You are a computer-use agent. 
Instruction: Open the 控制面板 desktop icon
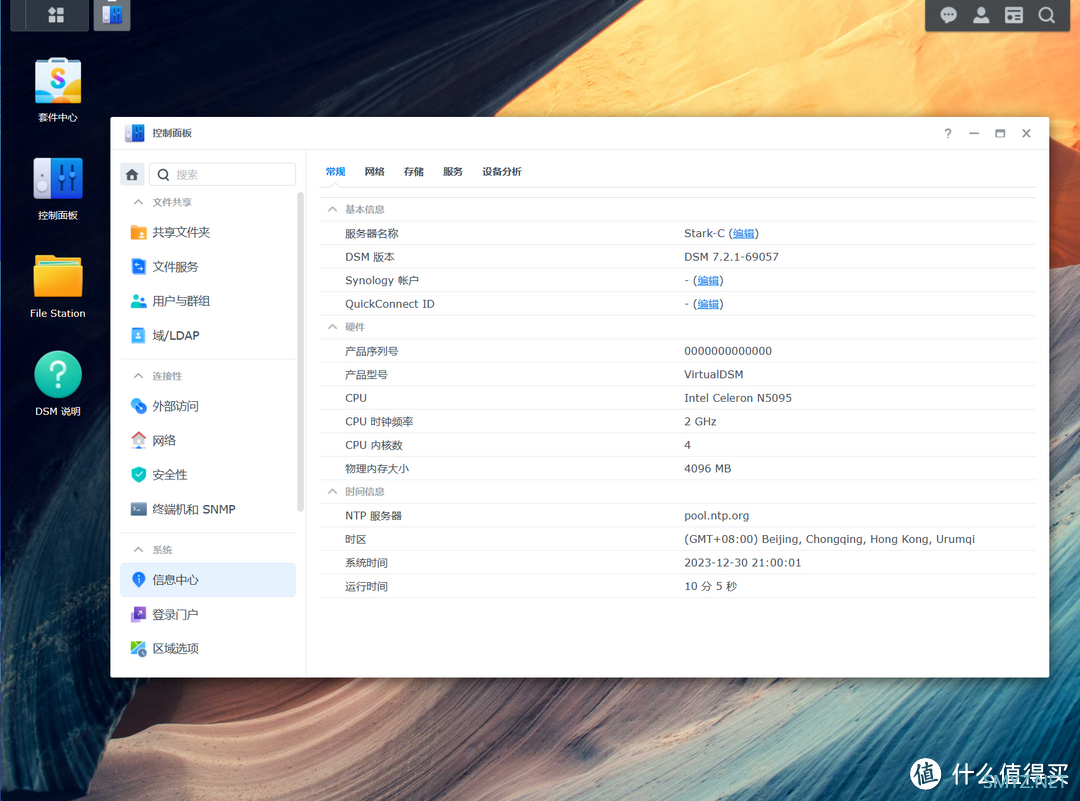pyautogui.click(x=58, y=189)
